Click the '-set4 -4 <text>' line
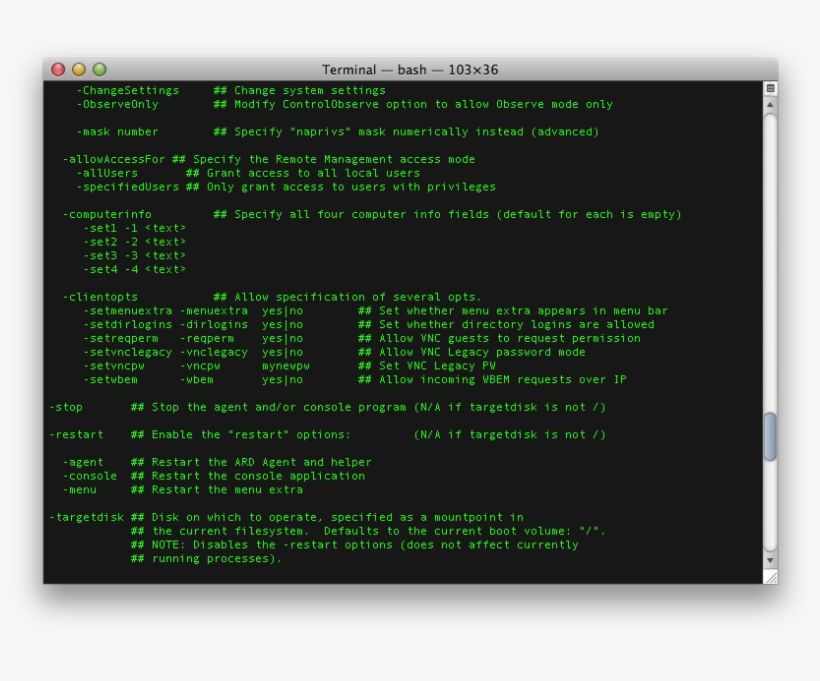The height and width of the screenshot is (681, 820). 134,269
